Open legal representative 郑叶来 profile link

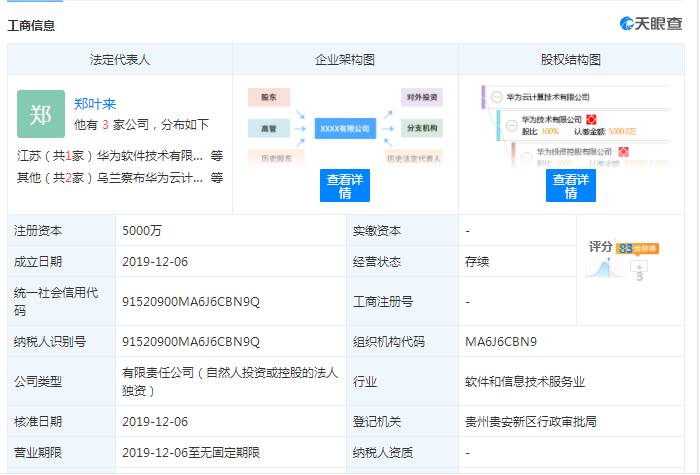95,104
